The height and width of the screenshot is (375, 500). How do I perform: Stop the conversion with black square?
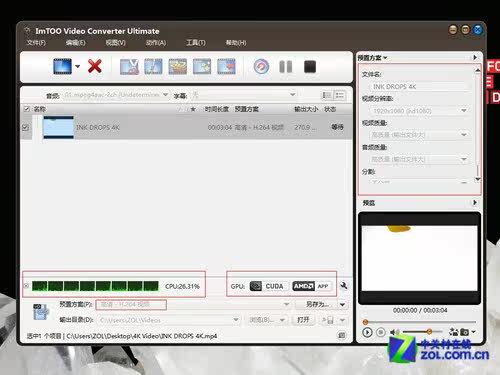[x=310, y=67]
